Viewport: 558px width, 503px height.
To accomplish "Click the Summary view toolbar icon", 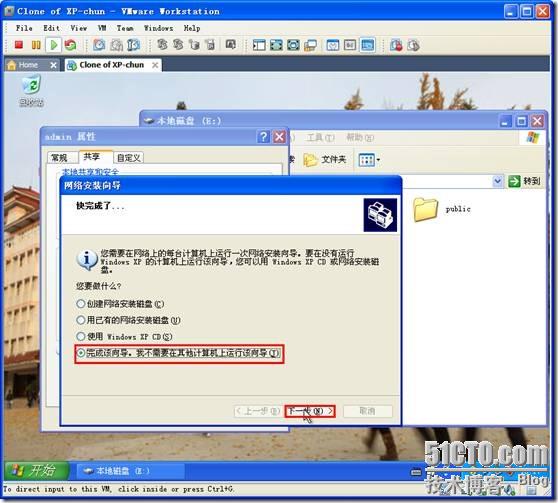I will point(333,45).
